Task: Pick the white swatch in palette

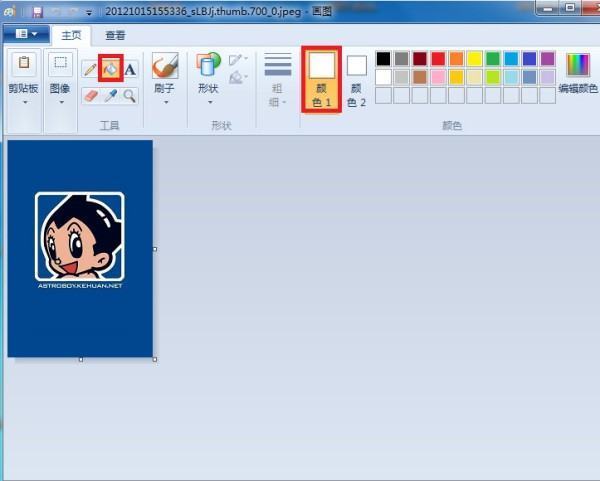Action: [383, 77]
